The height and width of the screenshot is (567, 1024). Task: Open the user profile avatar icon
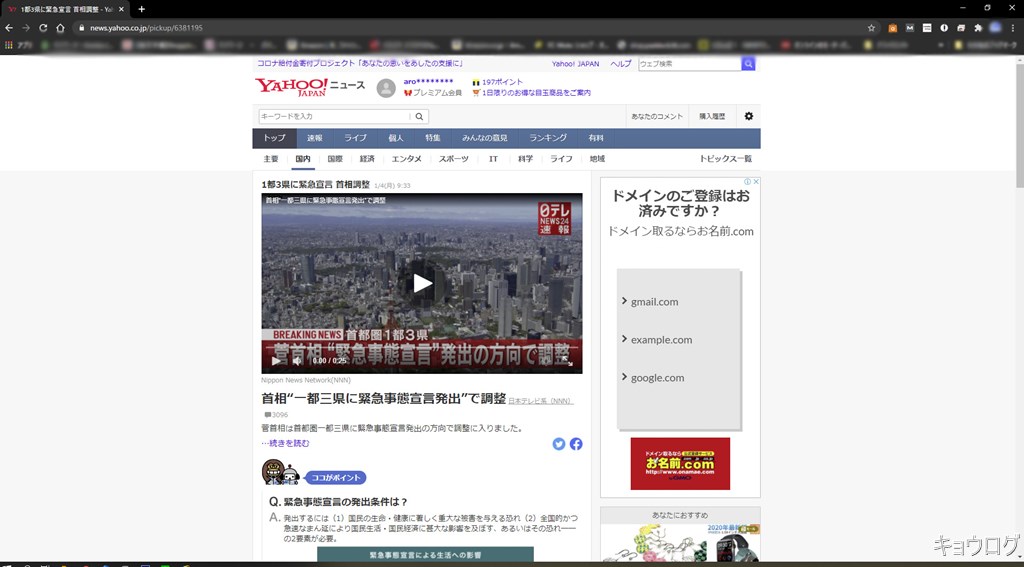[386, 88]
